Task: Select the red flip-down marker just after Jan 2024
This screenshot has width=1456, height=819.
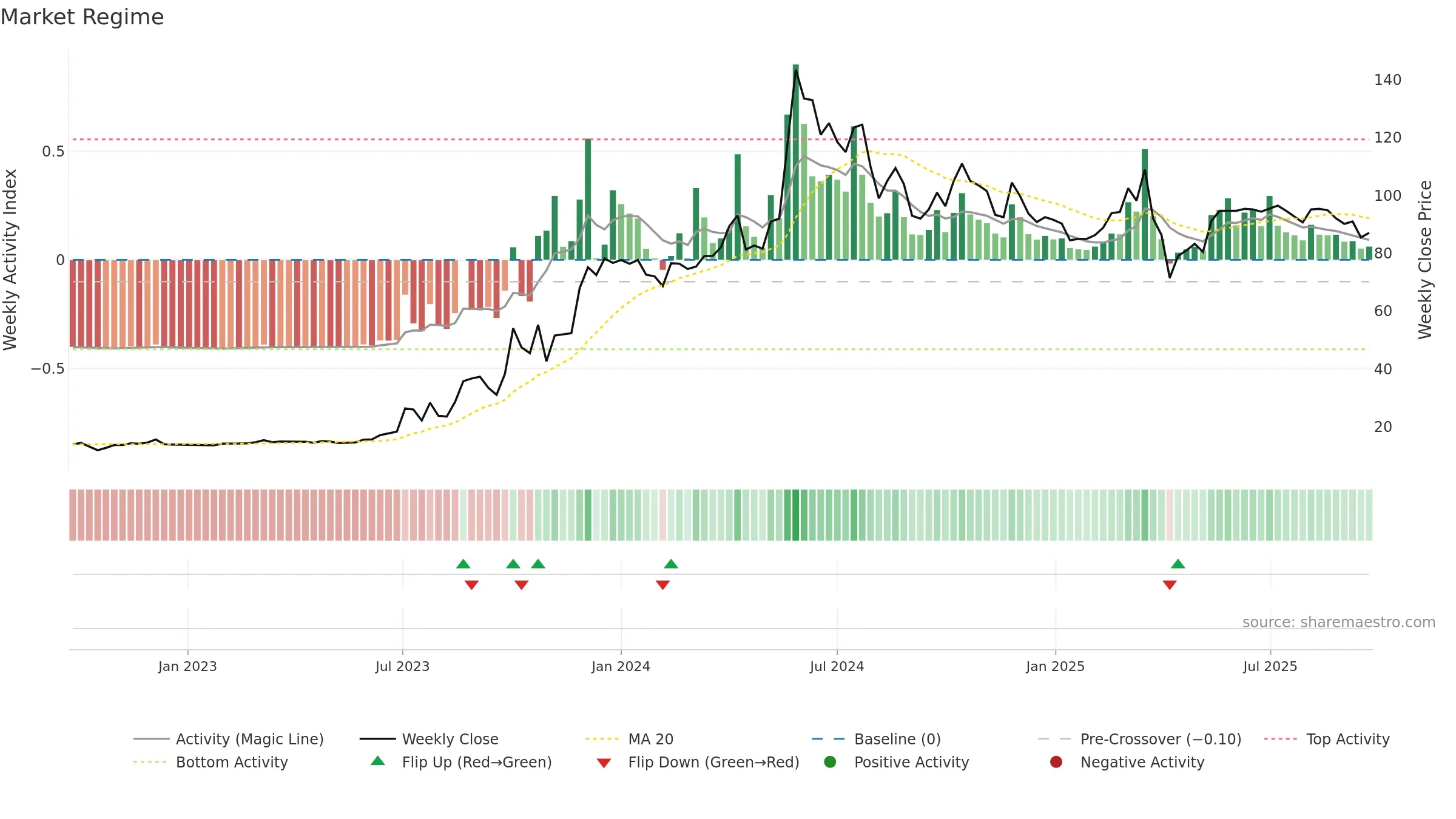Action: [662, 585]
